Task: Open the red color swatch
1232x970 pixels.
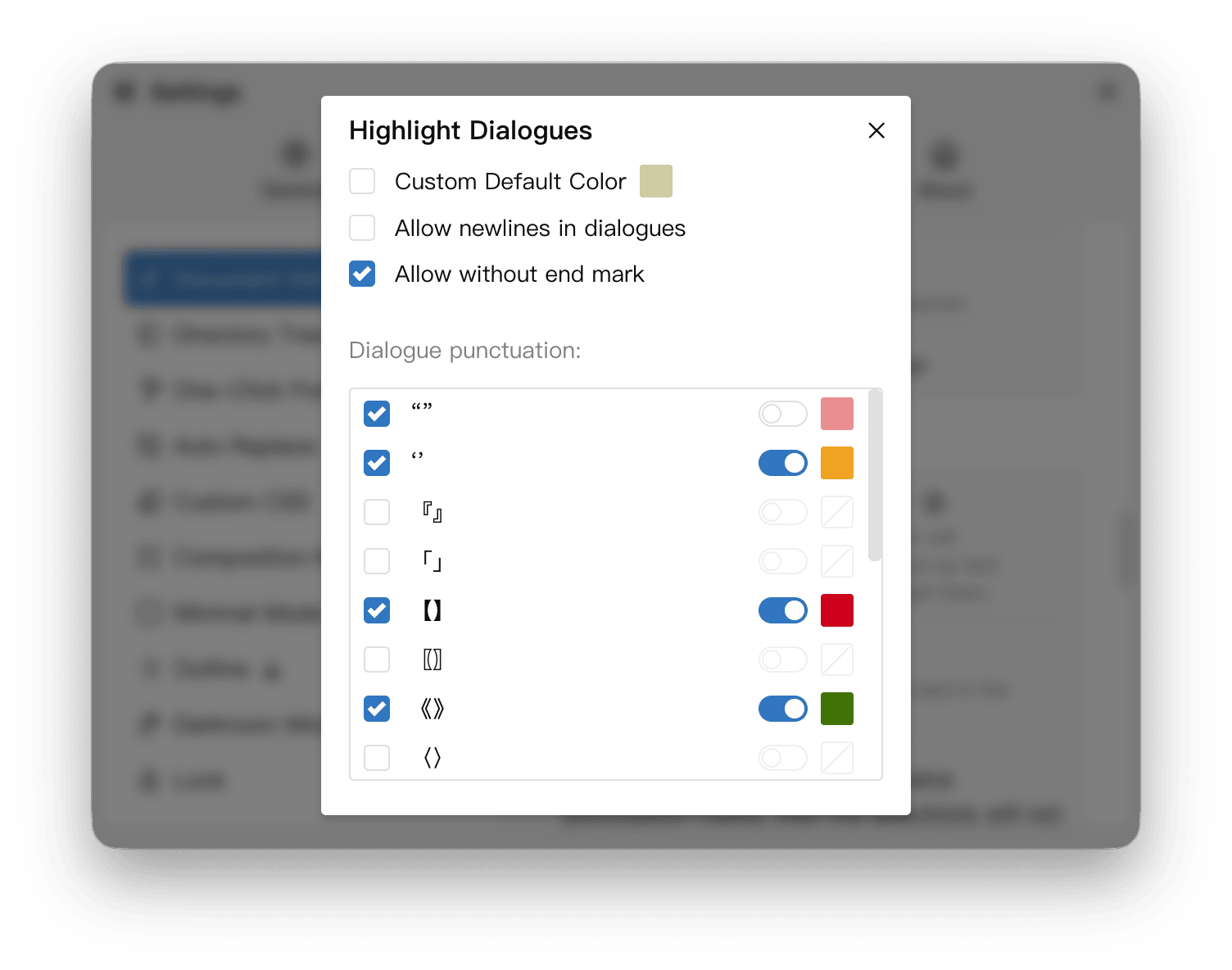Action: click(x=836, y=610)
